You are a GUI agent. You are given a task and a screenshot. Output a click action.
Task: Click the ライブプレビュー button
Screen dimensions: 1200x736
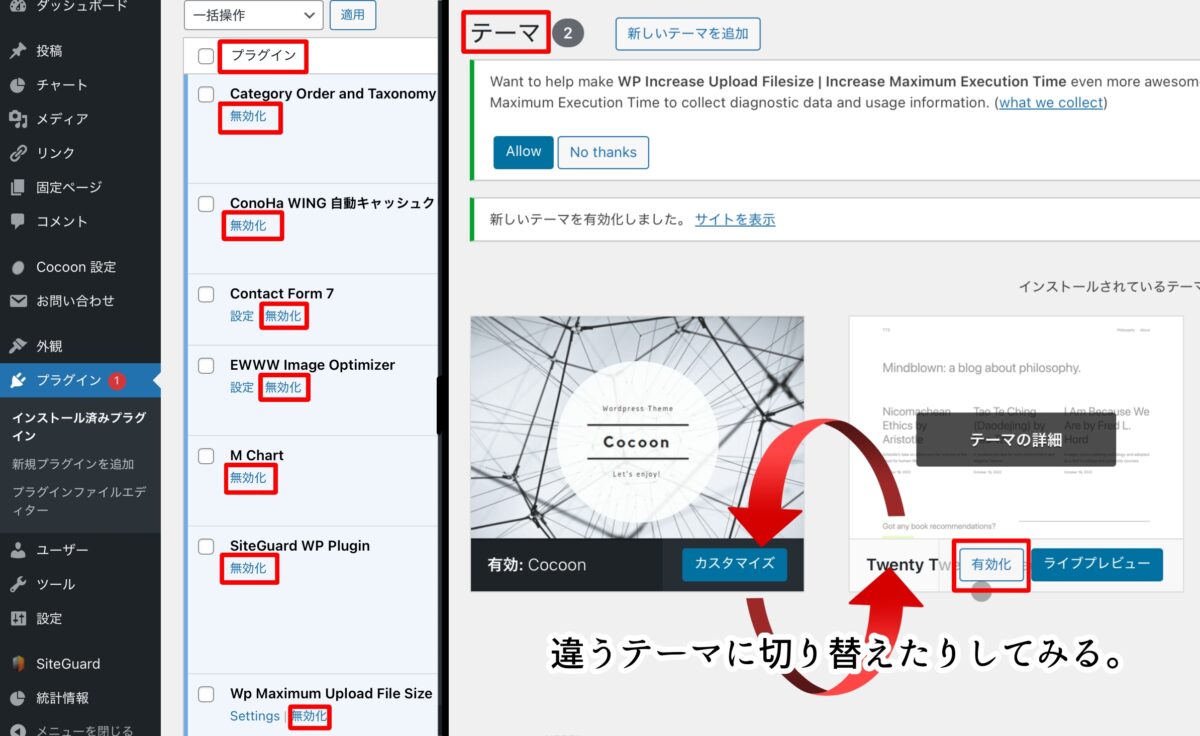[1097, 564]
